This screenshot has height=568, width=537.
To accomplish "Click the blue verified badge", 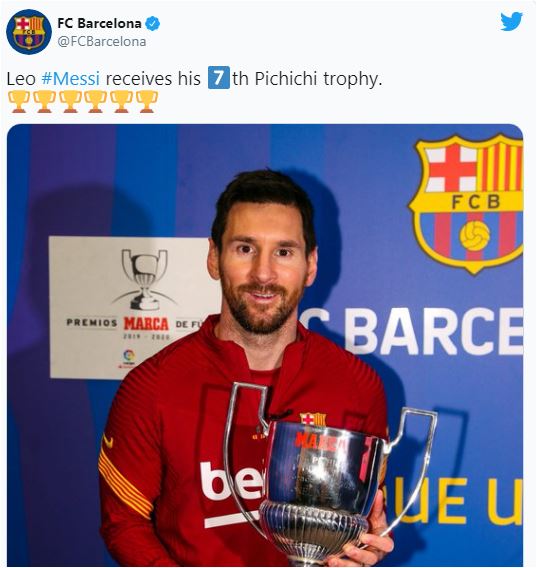I will coord(153,24).
